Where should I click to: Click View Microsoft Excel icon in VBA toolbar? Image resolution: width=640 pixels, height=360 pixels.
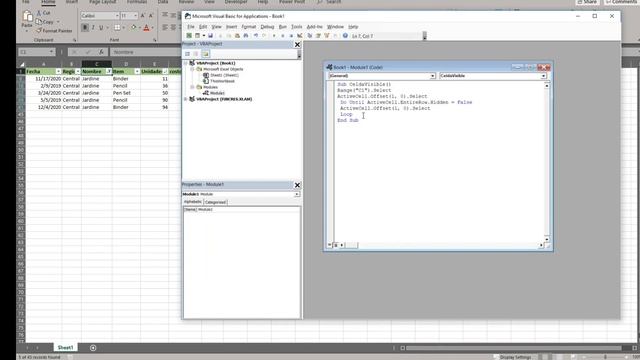click(x=189, y=36)
